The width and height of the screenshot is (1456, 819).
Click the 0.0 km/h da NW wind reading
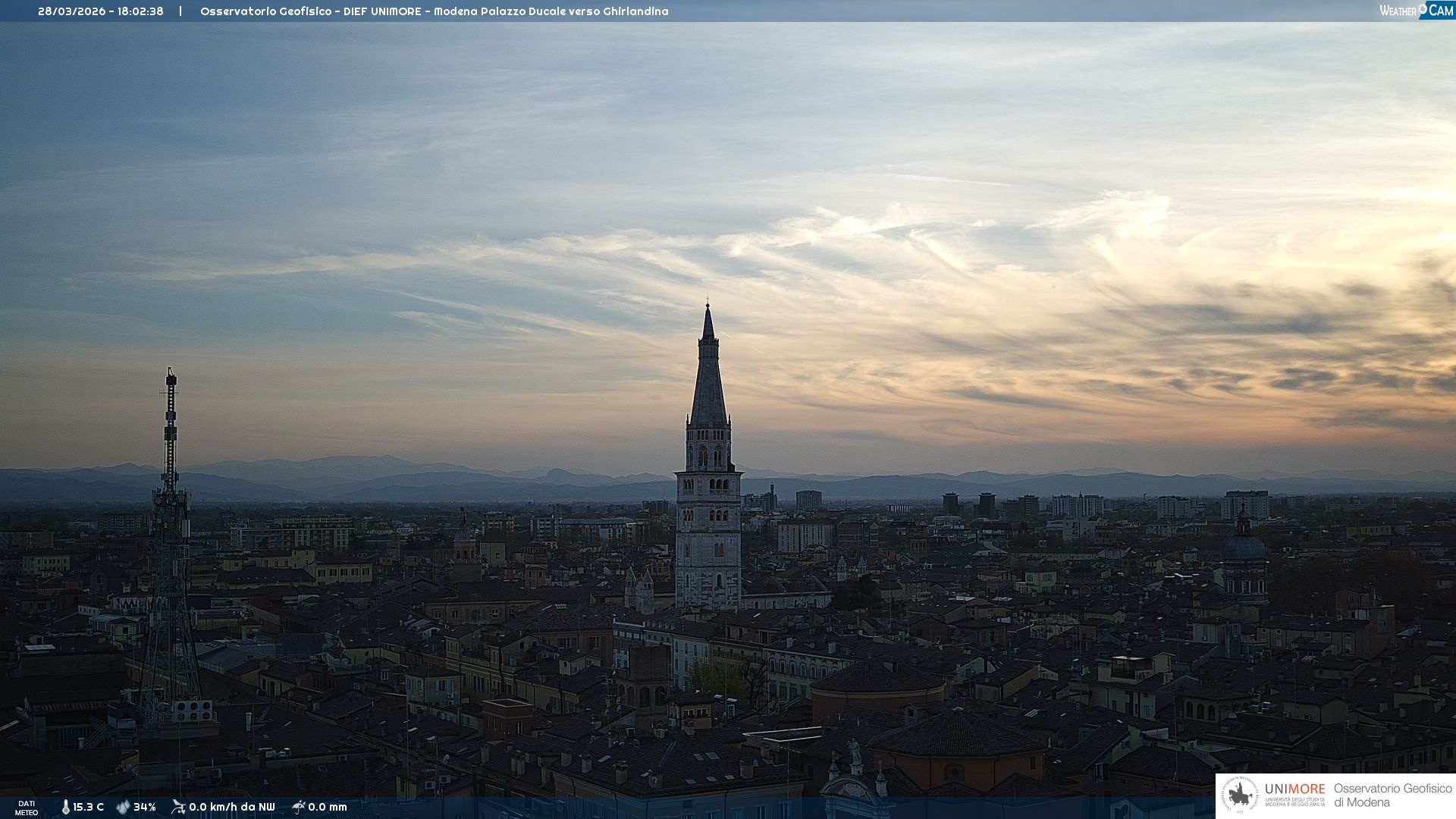(x=231, y=807)
